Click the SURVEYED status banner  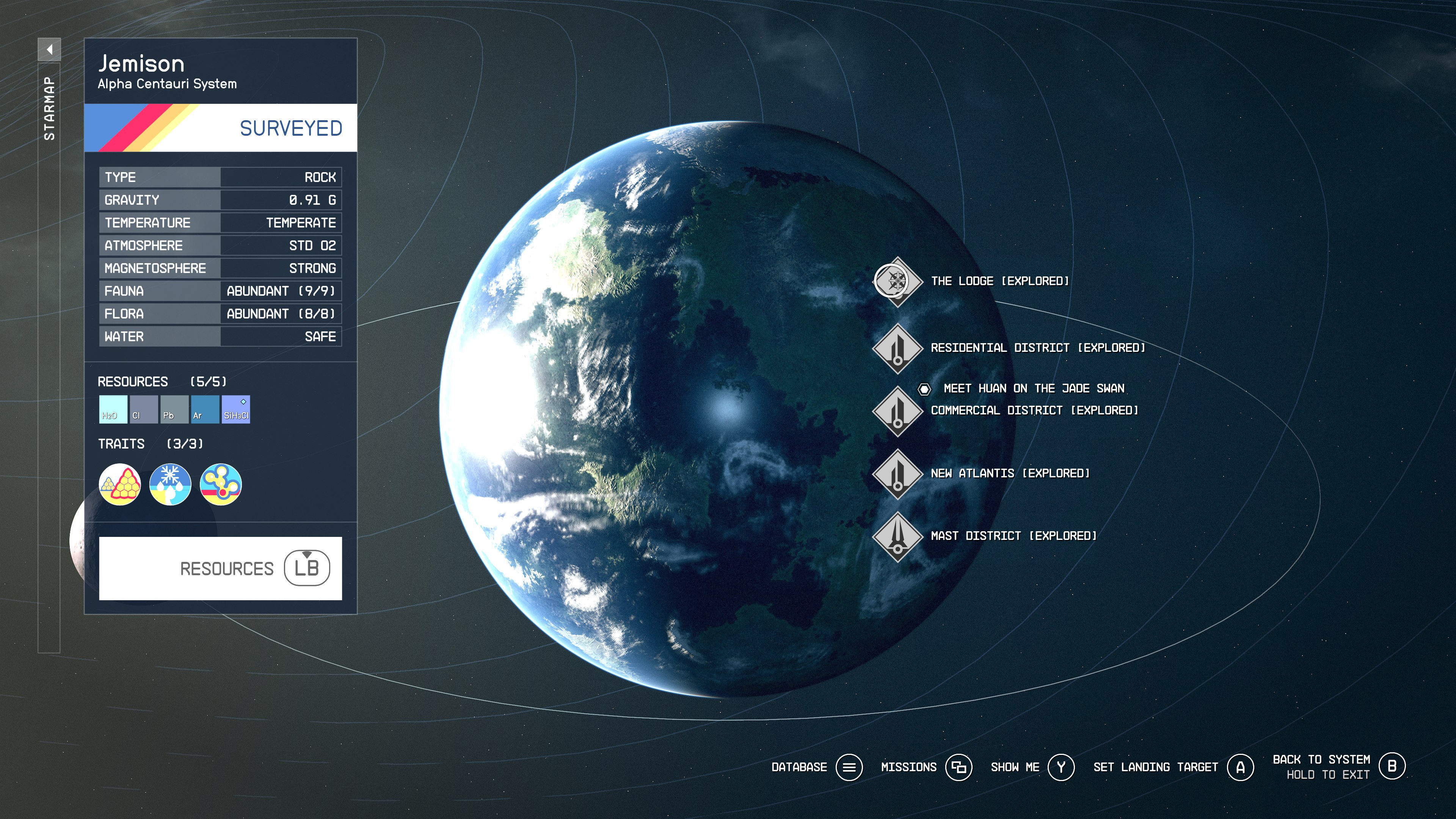[x=220, y=128]
